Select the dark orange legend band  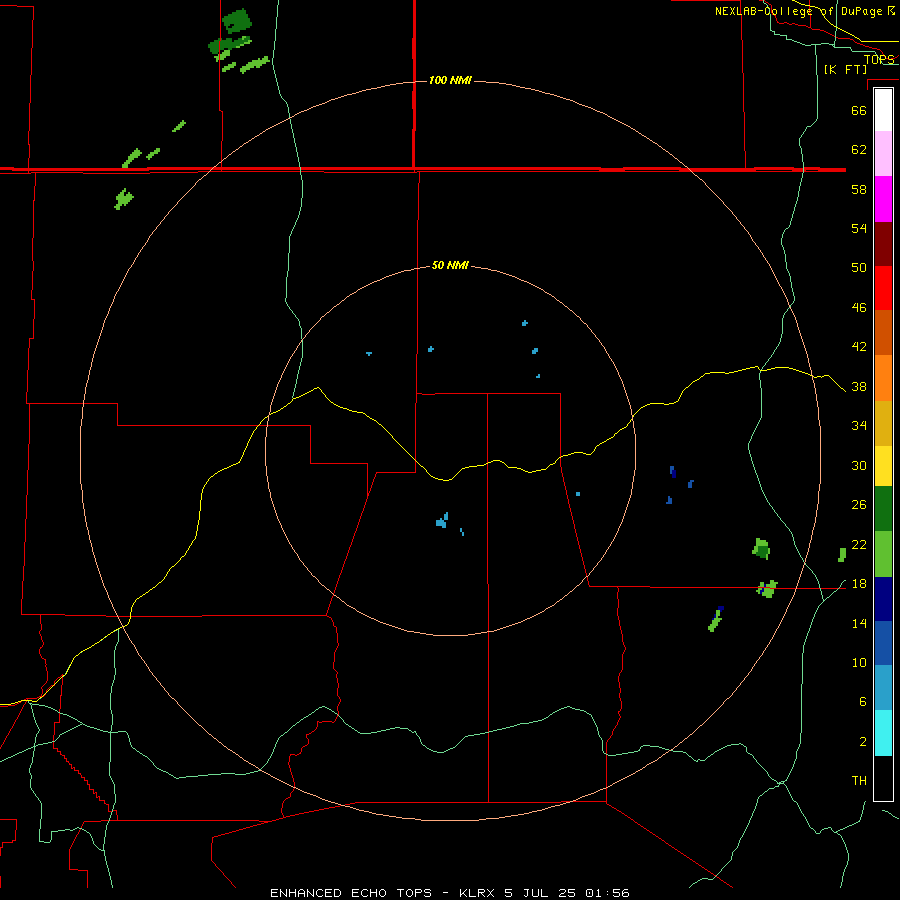[883, 333]
